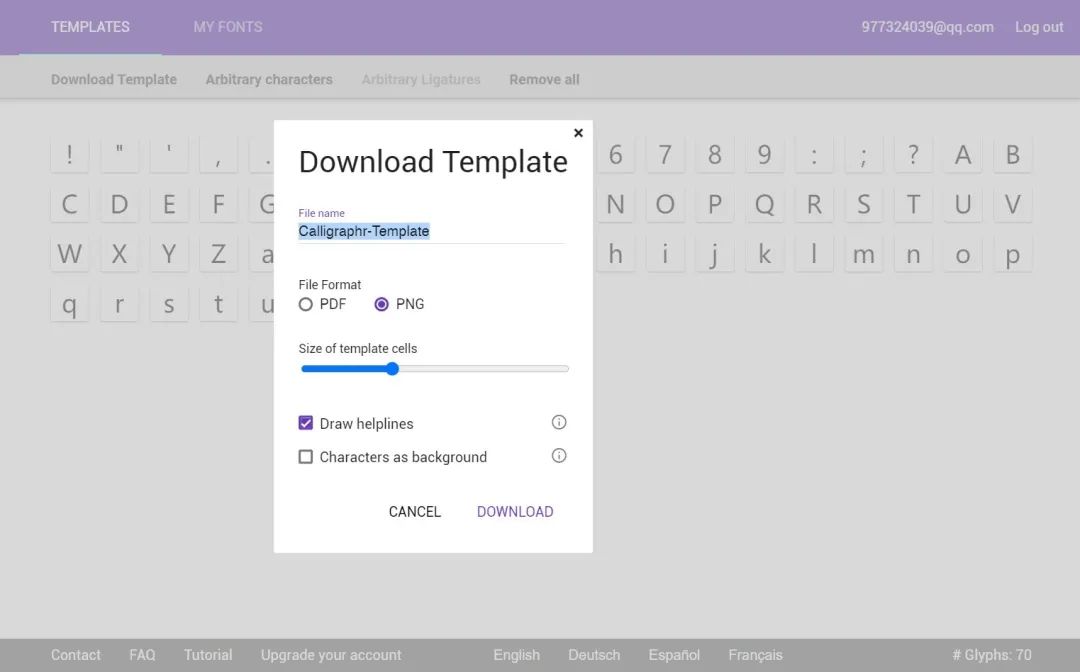Switch language to Français
Viewport: 1080px width, 672px height.
(x=756, y=655)
